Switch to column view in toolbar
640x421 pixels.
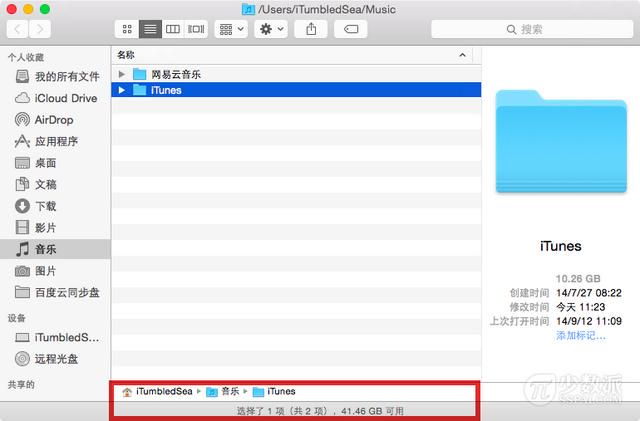pyautogui.click(x=173, y=29)
